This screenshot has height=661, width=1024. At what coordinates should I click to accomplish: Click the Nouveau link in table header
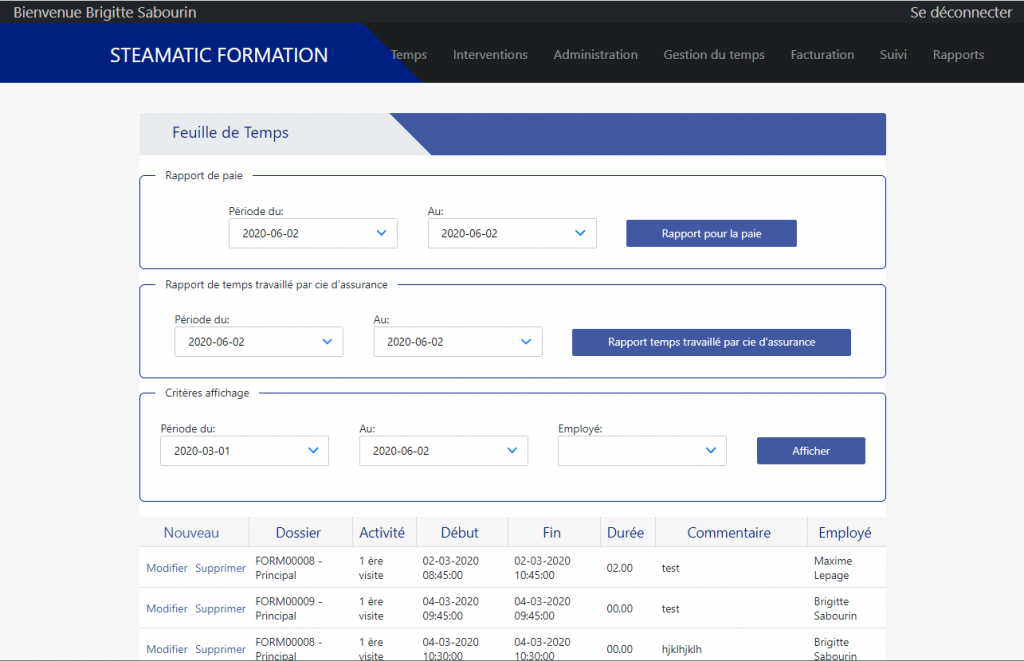(191, 532)
